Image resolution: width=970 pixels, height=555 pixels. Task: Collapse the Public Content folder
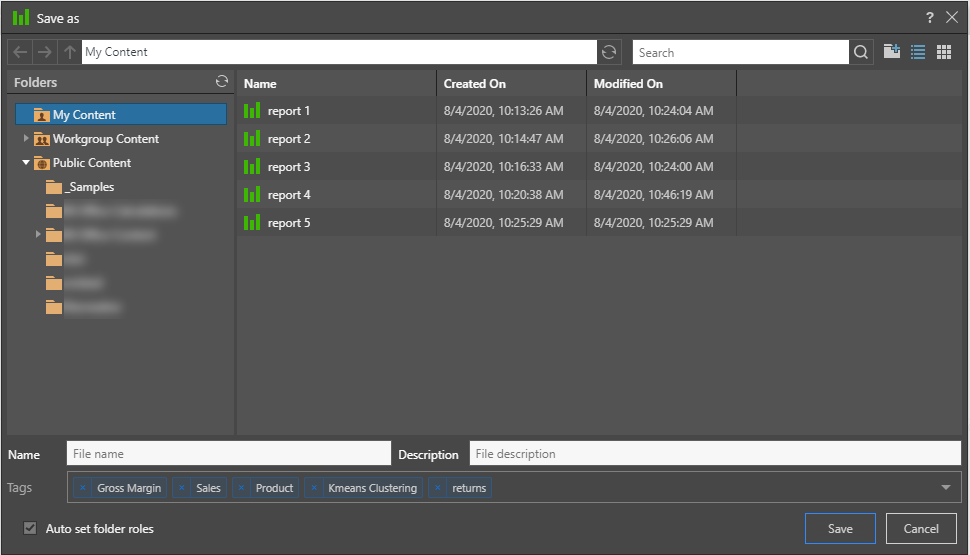tap(26, 163)
